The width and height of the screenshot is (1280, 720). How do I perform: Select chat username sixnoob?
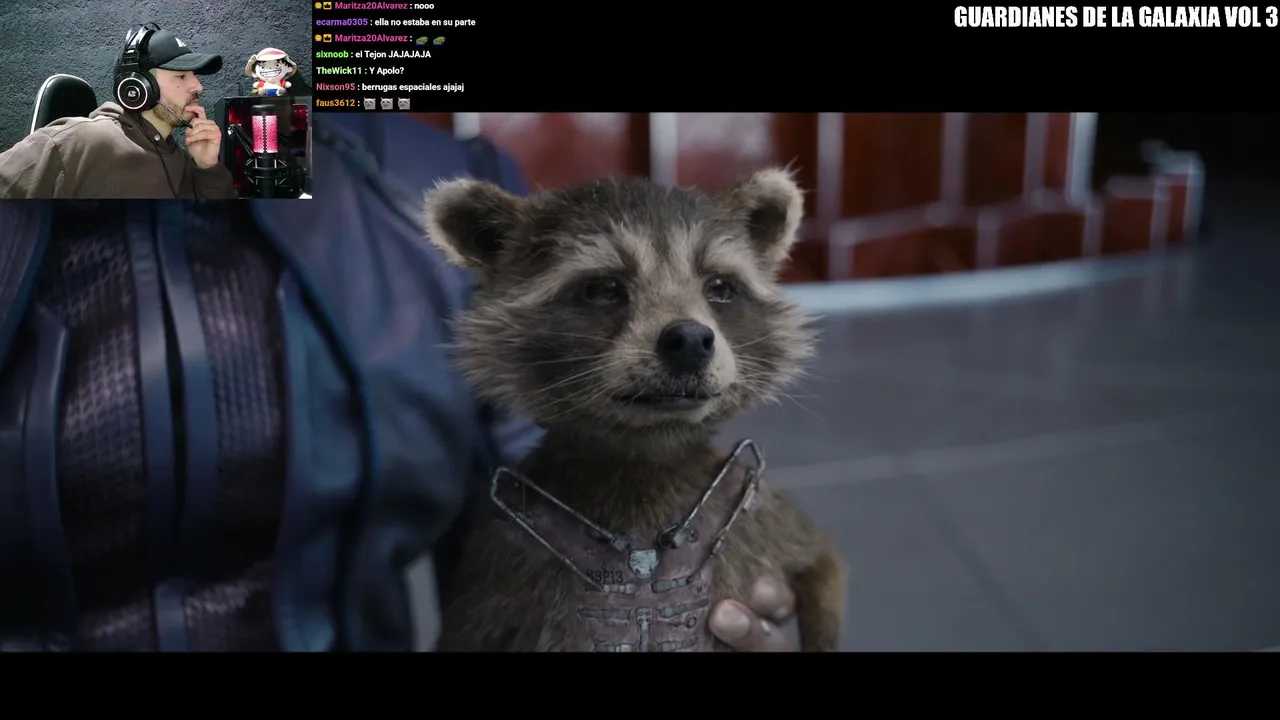(332, 54)
